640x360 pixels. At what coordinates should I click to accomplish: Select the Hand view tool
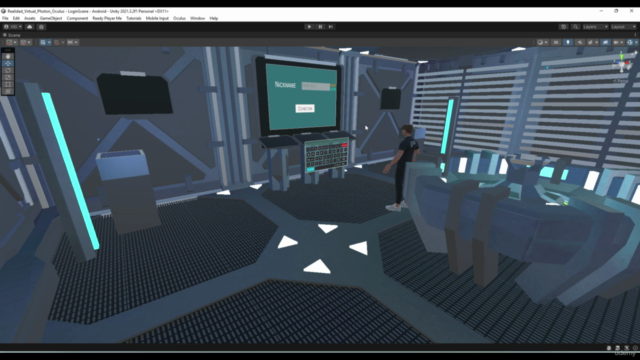(x=8, y=56)
